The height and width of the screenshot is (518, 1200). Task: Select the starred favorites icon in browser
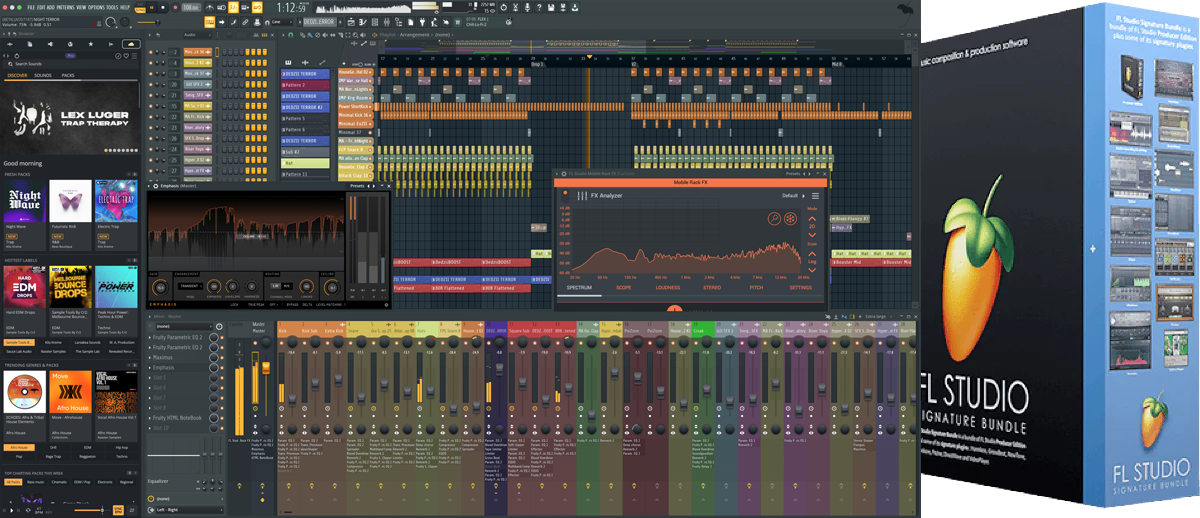91,44
